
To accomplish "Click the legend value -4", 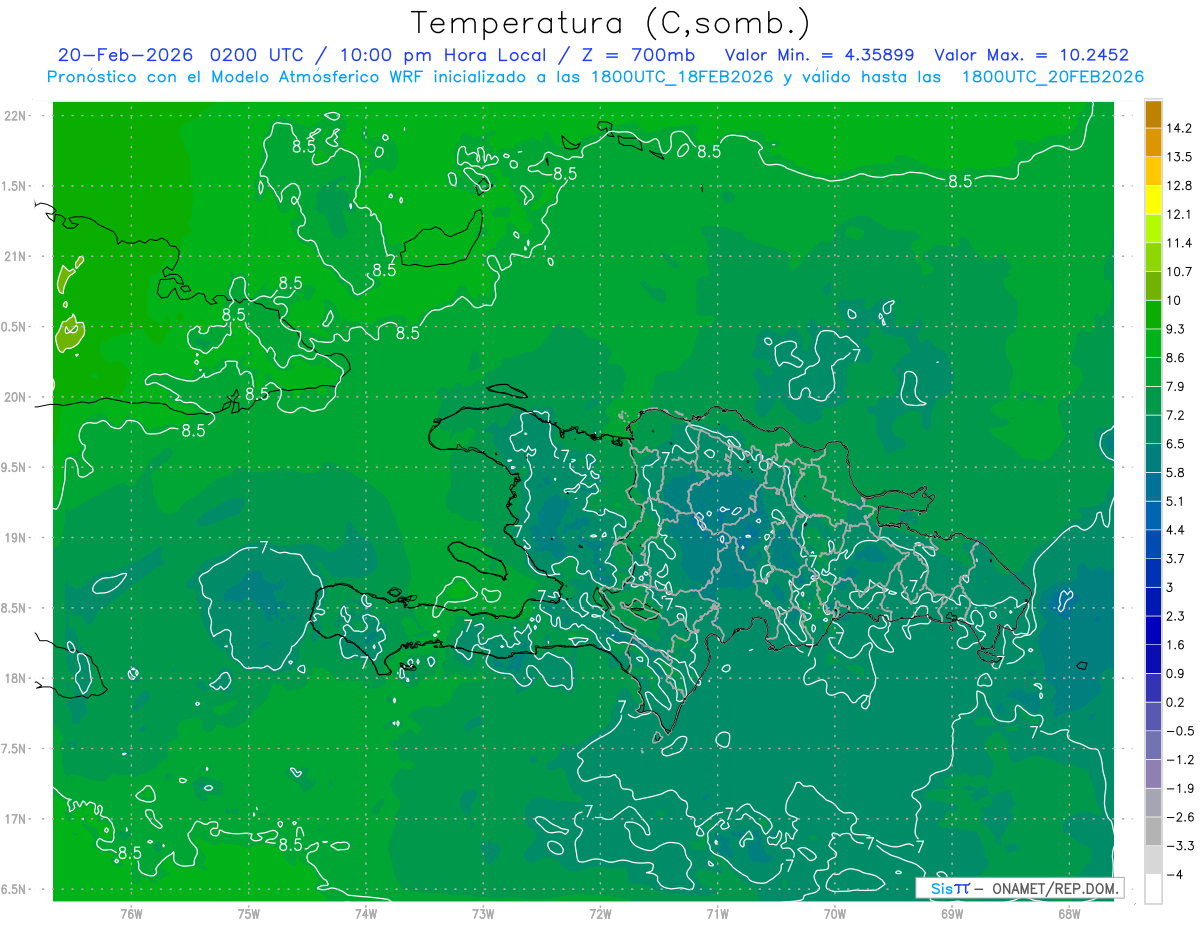I will [1174, 874].
